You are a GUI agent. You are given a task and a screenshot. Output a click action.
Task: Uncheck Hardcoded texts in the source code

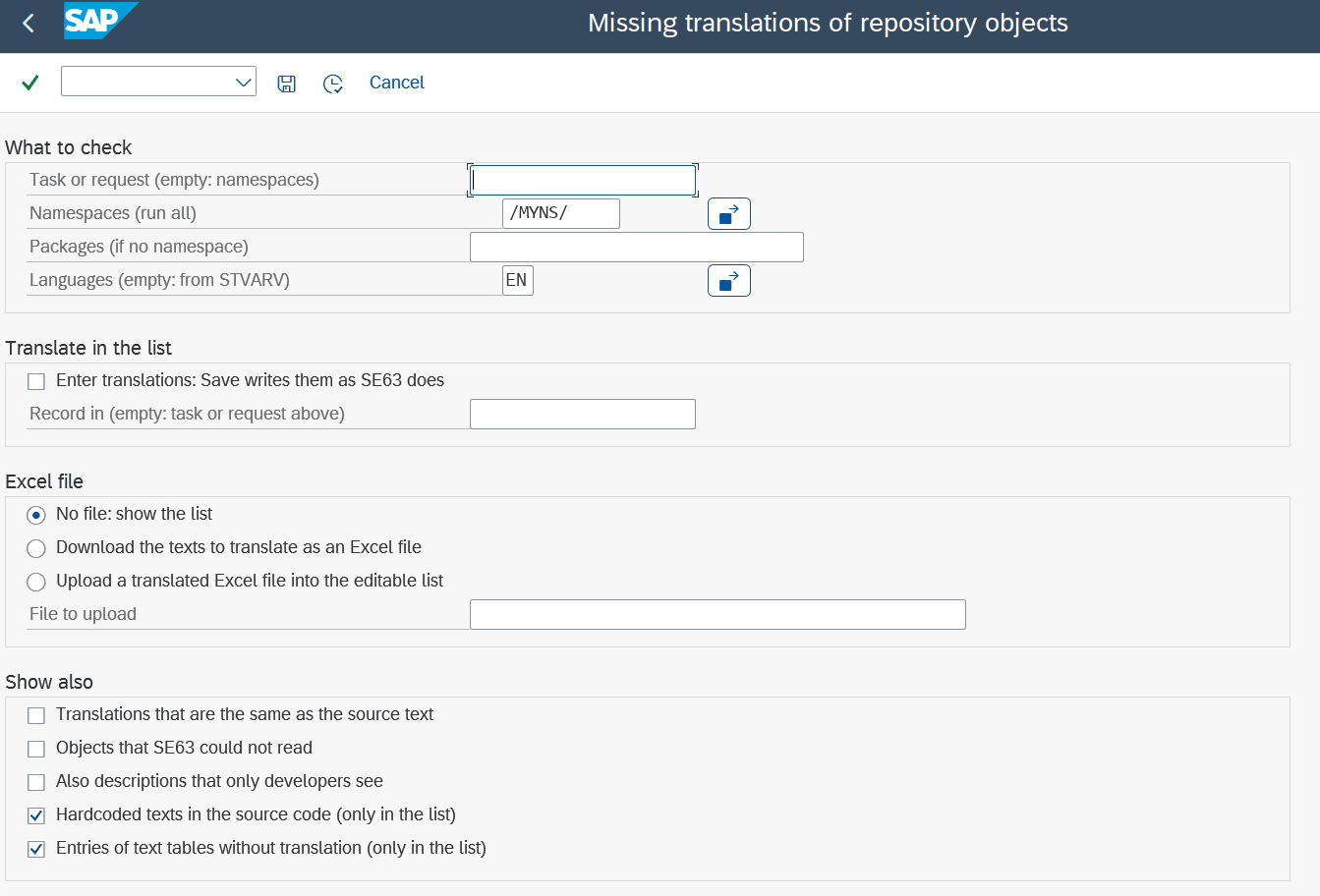[36, 815]
